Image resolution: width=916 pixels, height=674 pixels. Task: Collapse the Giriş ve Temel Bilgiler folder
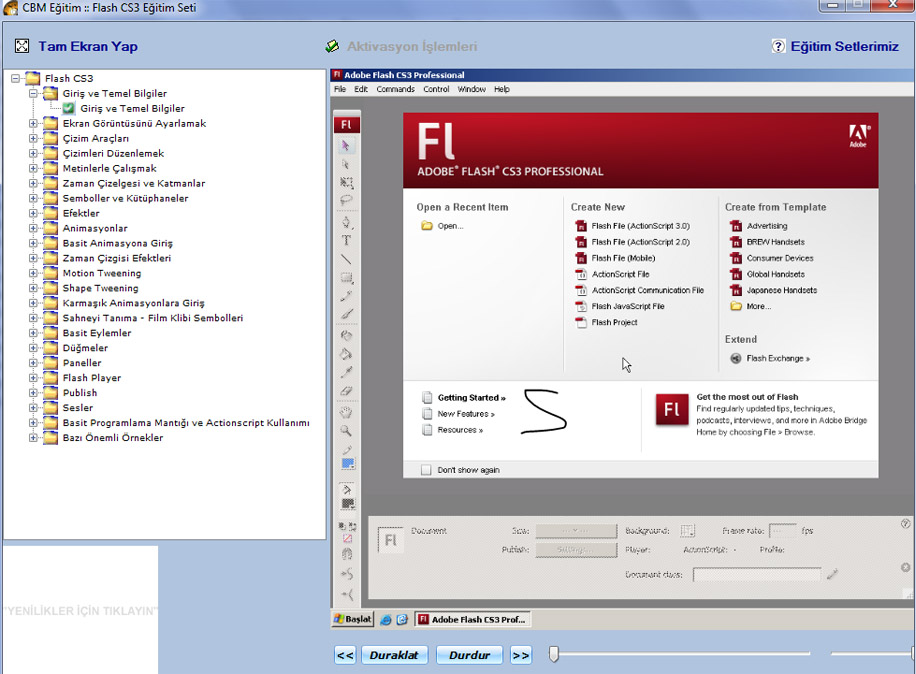pos(33,94)
